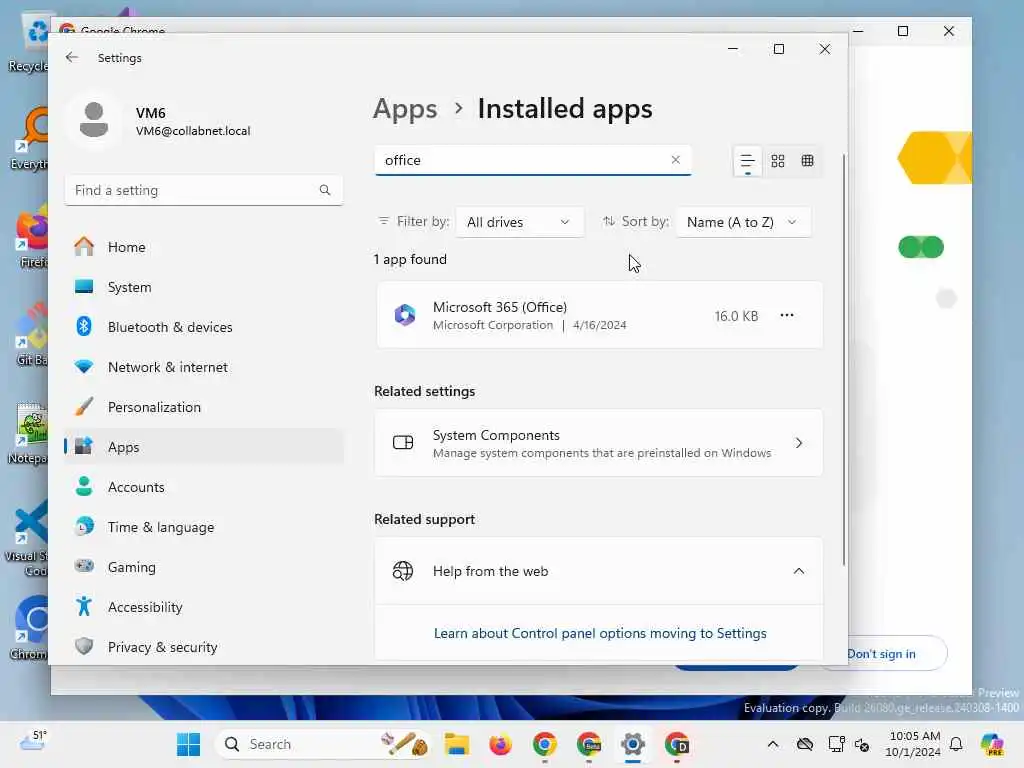Go back with the Settings back arrow
The width and height of the screenshot is (1024, 768).
(72, 57)
